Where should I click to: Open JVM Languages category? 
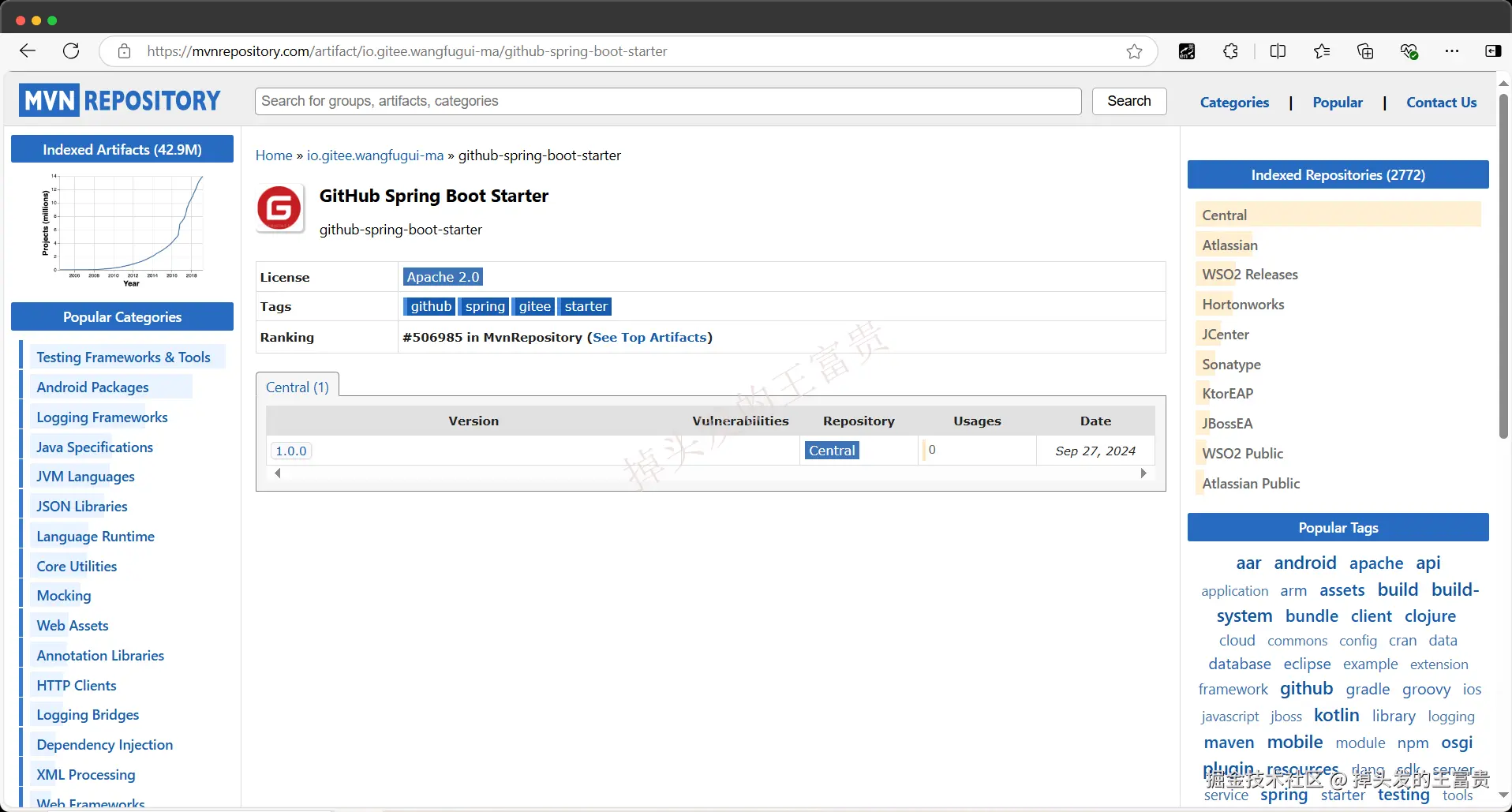85,477
